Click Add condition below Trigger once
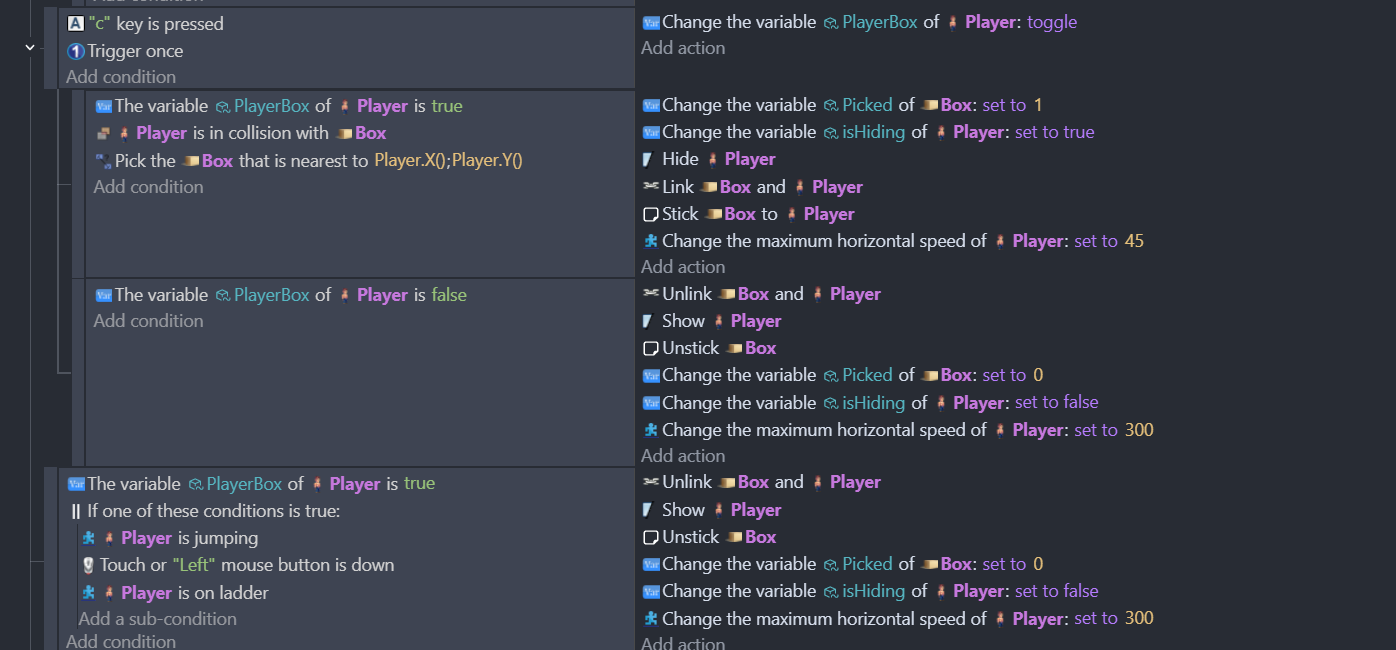1396x650 pixels. pyautogui.click(x=121, y=77)
